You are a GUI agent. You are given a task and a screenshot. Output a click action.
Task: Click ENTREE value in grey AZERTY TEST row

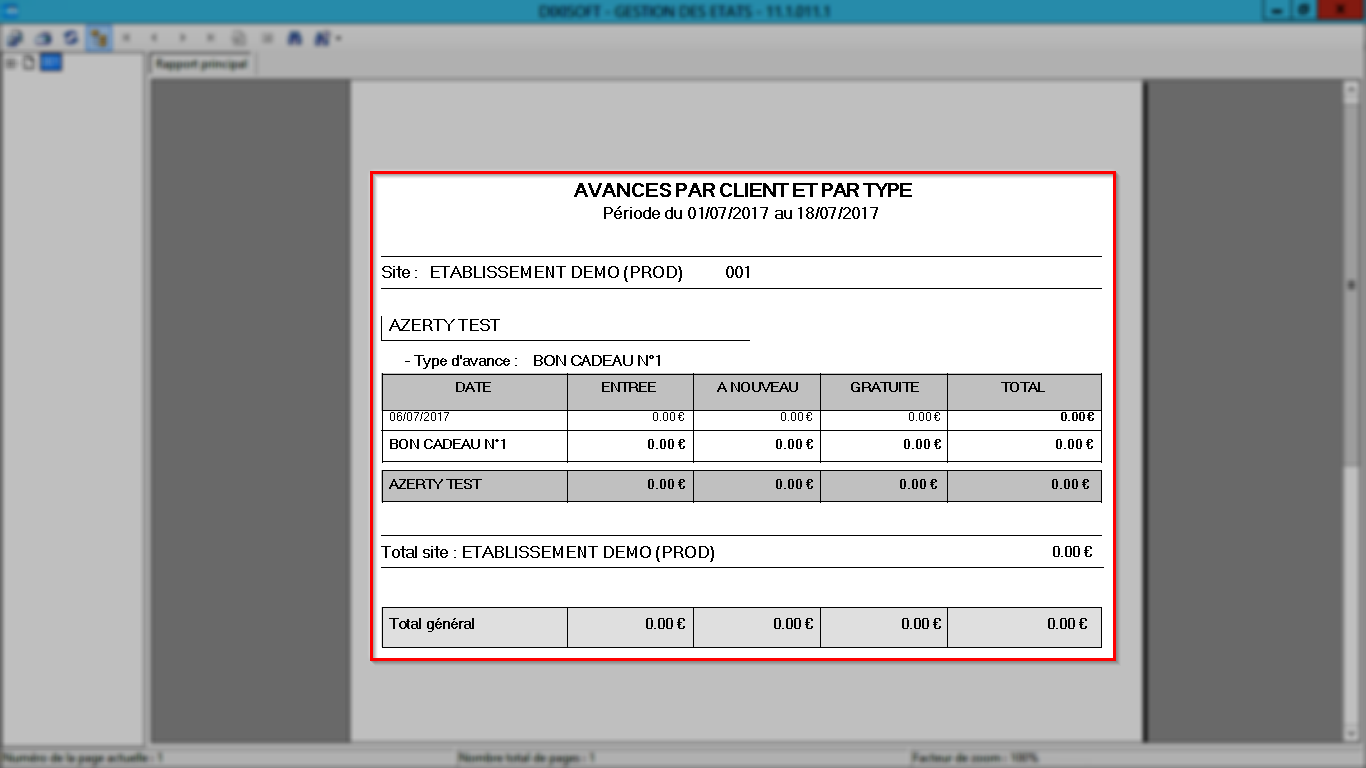coord(666,484)
